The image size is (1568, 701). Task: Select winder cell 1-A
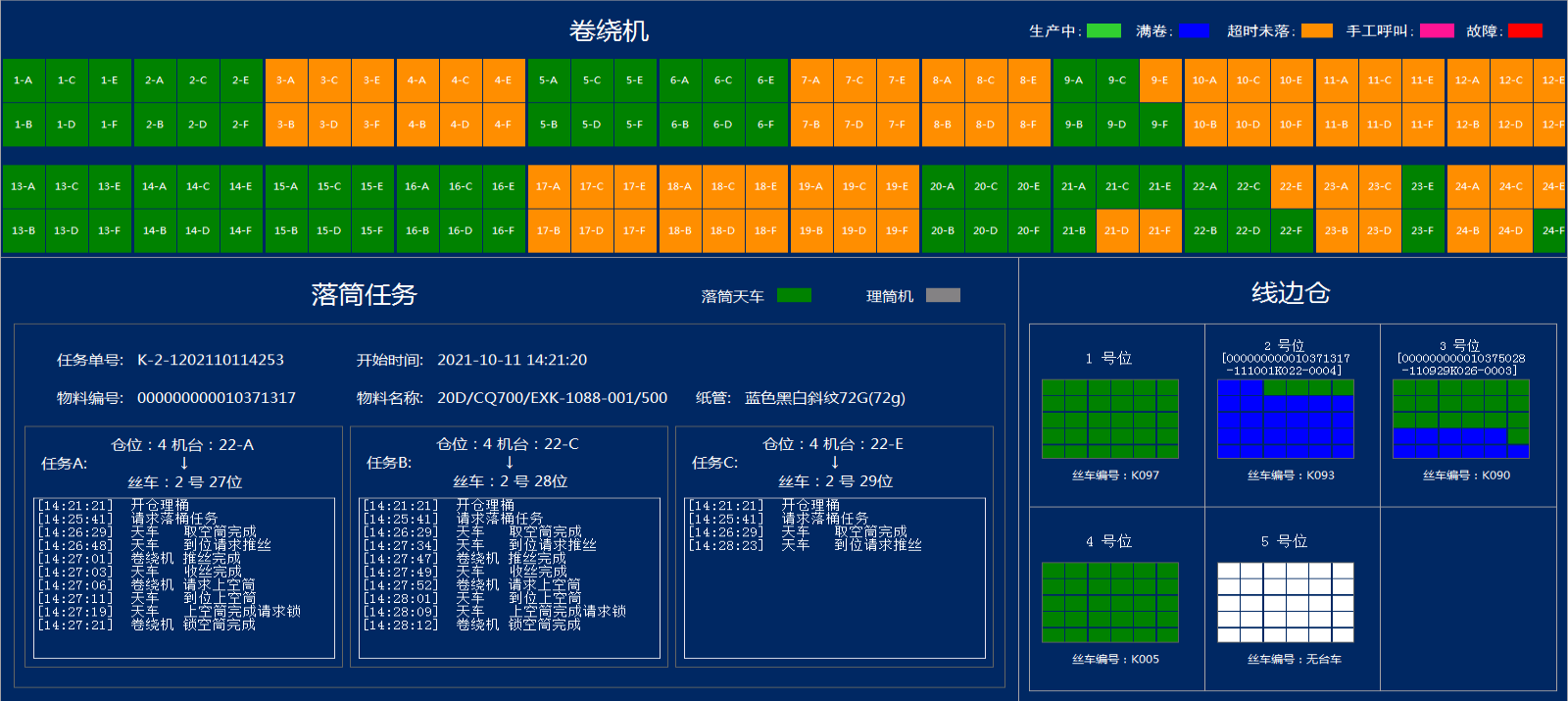[24, 80]
